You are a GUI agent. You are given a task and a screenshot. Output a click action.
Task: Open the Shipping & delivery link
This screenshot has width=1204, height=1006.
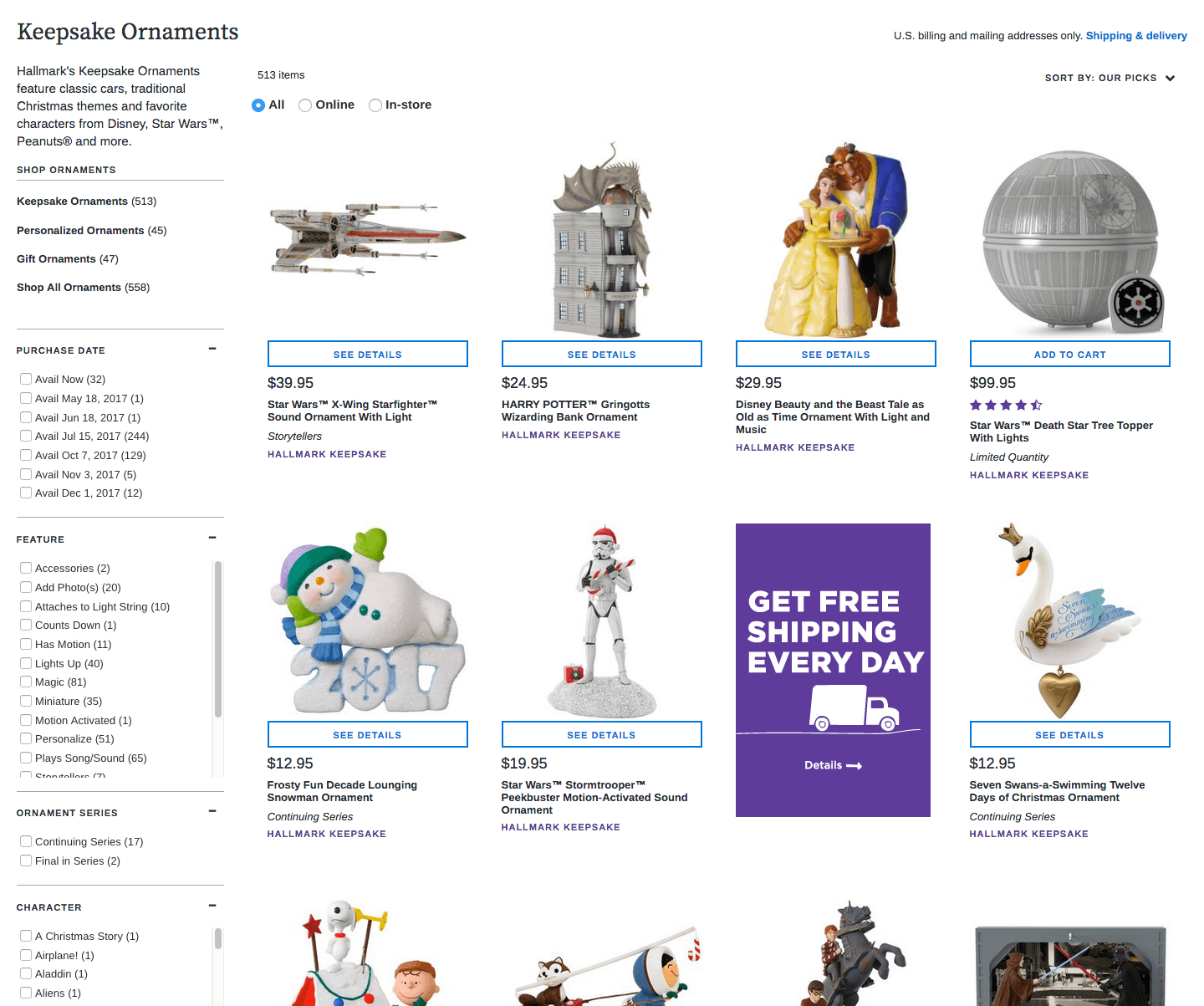[1136, 35]
